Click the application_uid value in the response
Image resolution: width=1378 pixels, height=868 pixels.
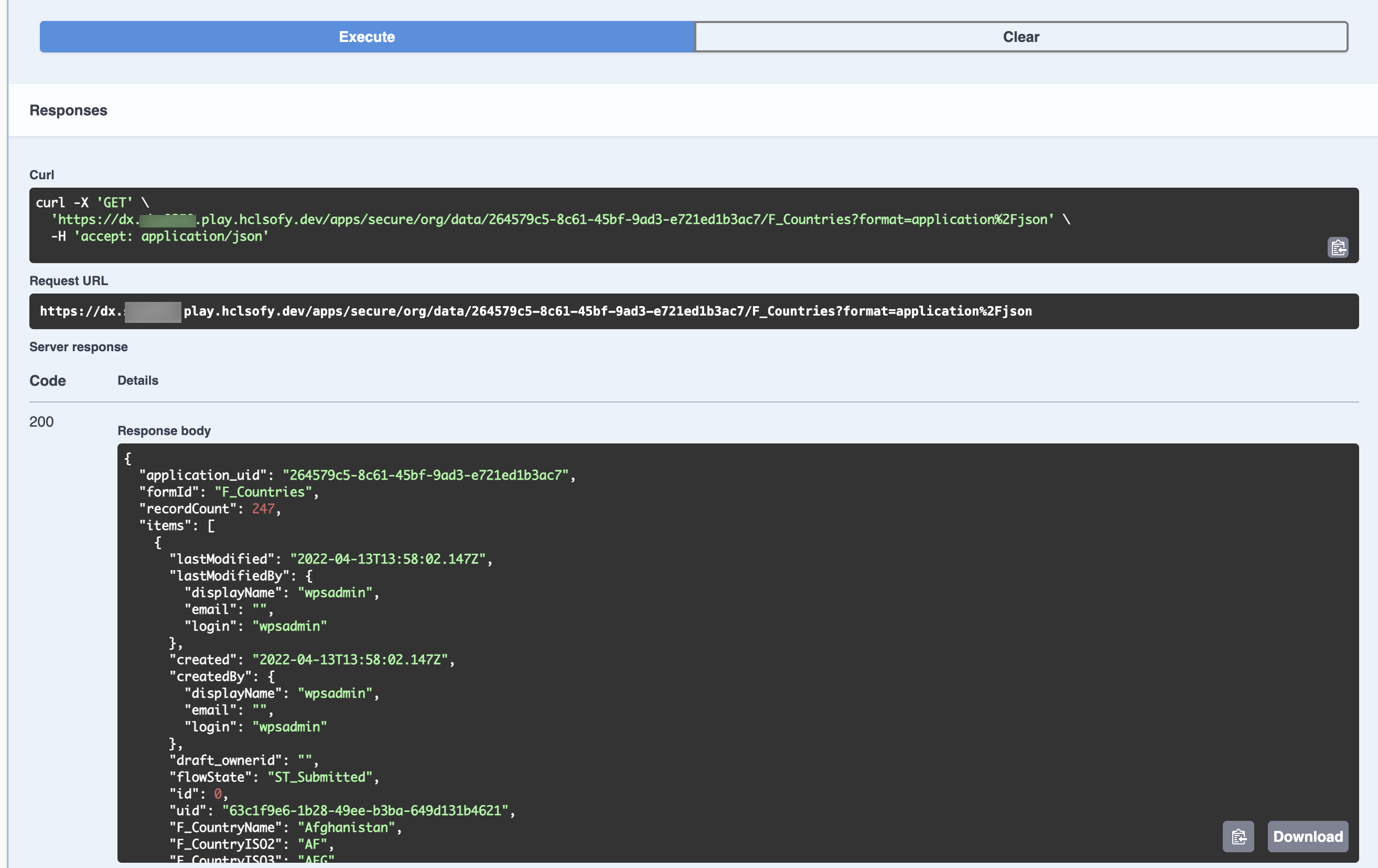[x=425, y=475]
